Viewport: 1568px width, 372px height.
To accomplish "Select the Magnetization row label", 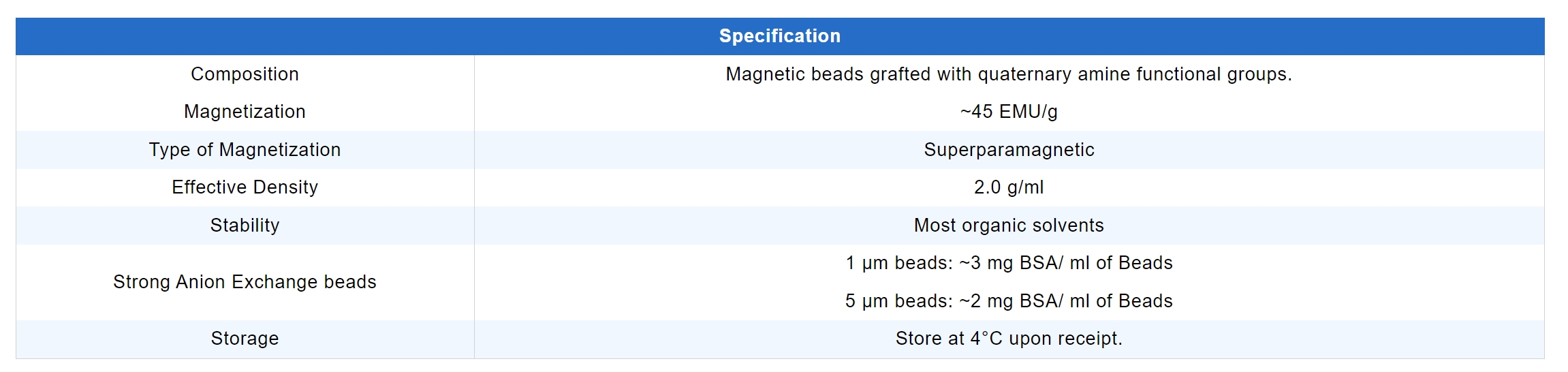I will point(245,112).
